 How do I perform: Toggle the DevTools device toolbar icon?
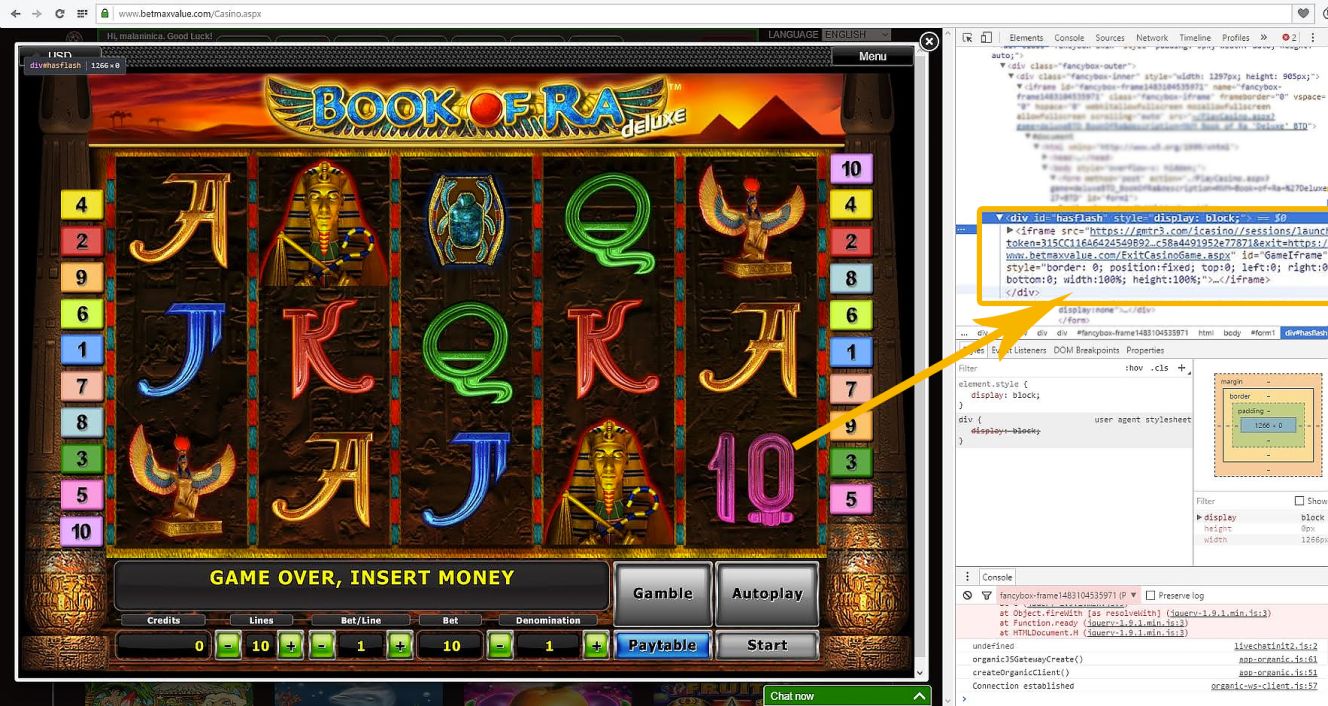(986, 38)
